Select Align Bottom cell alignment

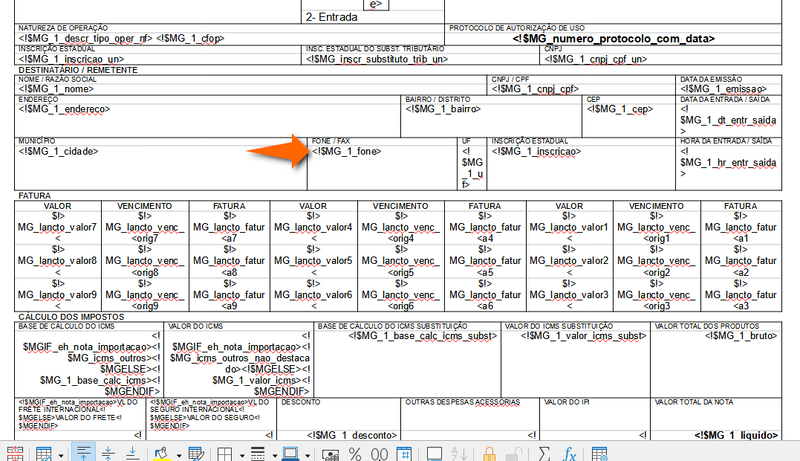(132, 453)
